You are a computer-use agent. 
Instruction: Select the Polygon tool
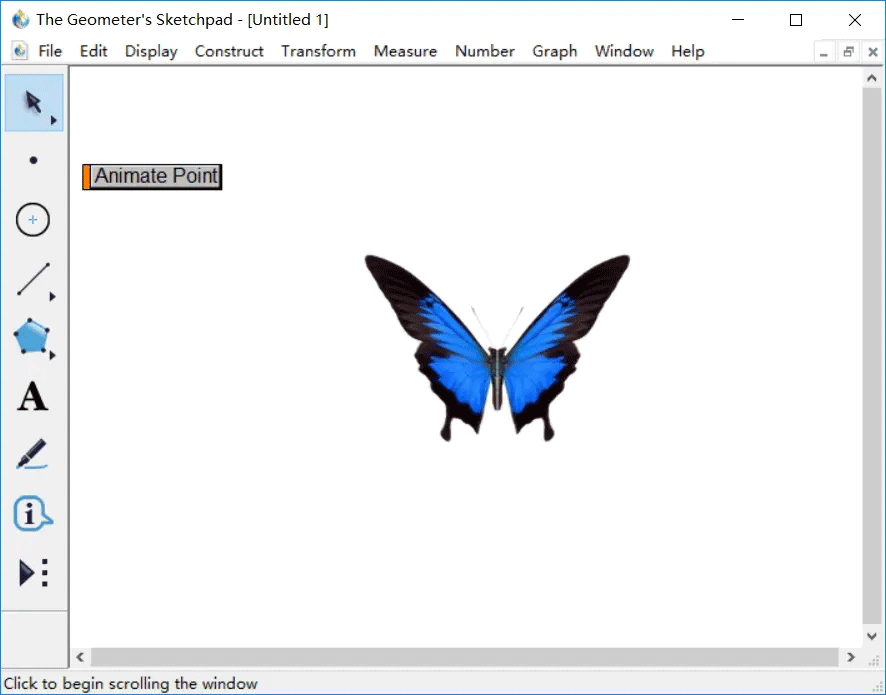pyautogui.click(x=32, y=337)
